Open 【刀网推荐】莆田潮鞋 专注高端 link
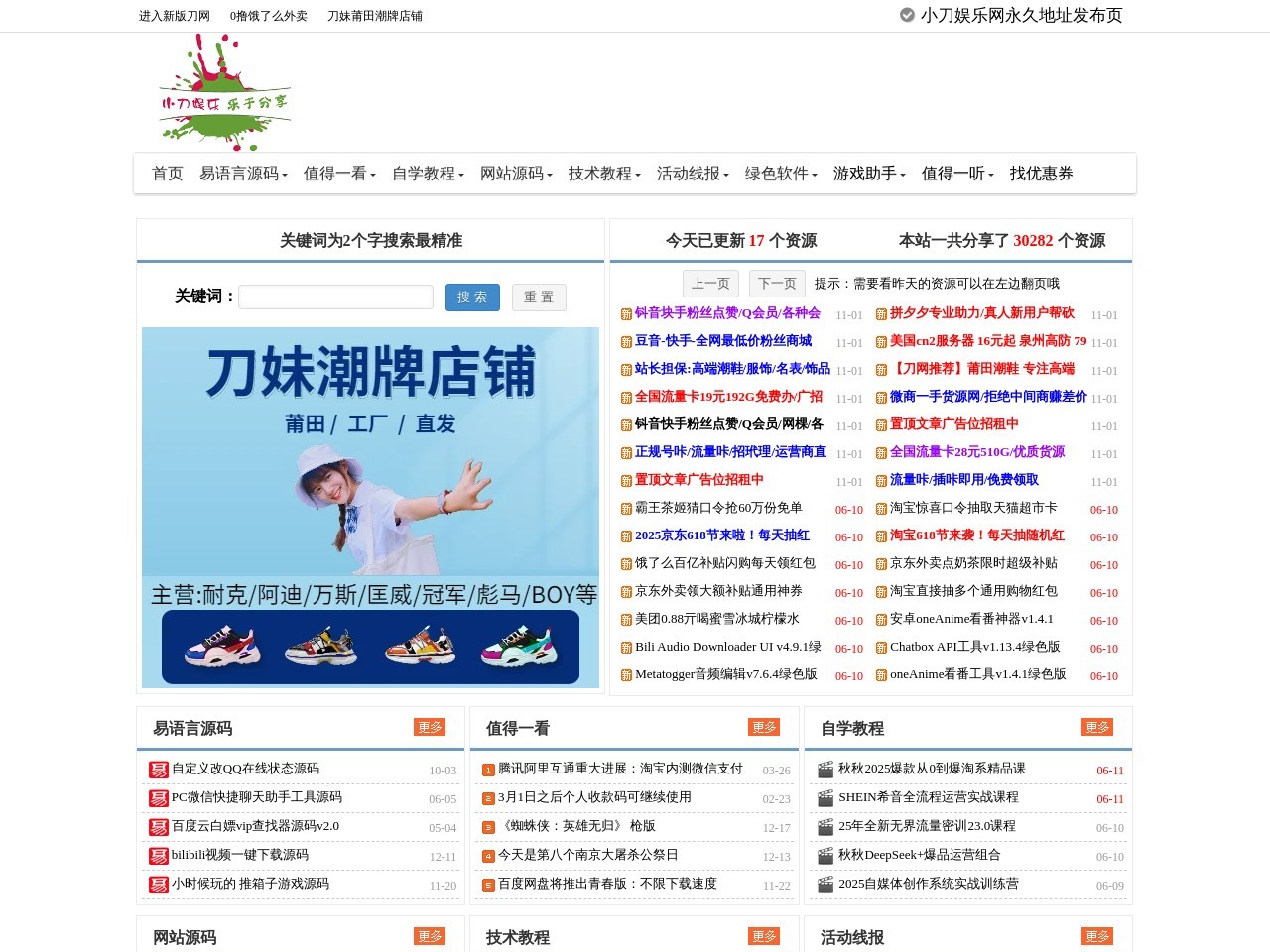Screen dimensions: 1270x952 click(x=982, y=369)
